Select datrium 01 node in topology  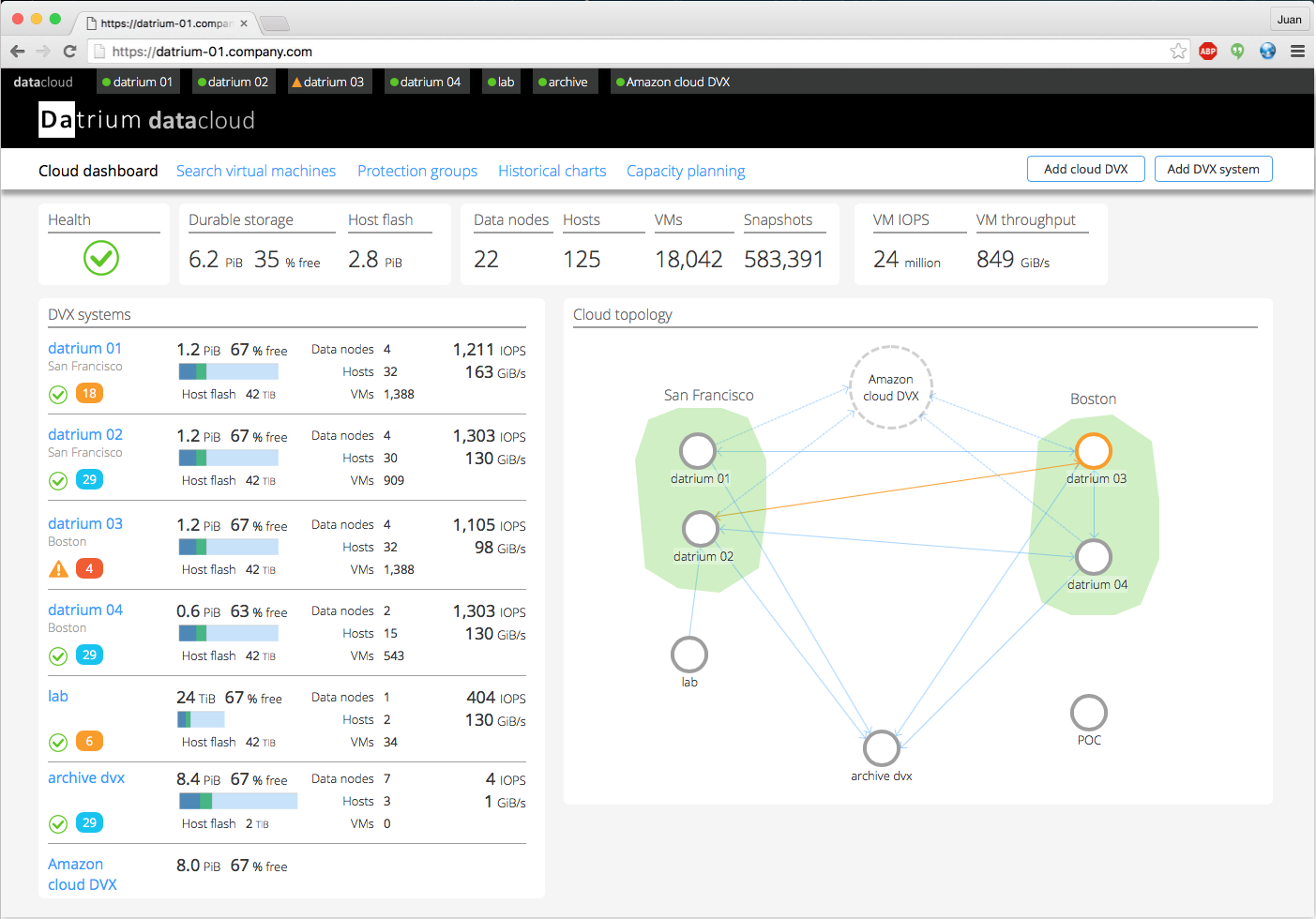point(698,451)
